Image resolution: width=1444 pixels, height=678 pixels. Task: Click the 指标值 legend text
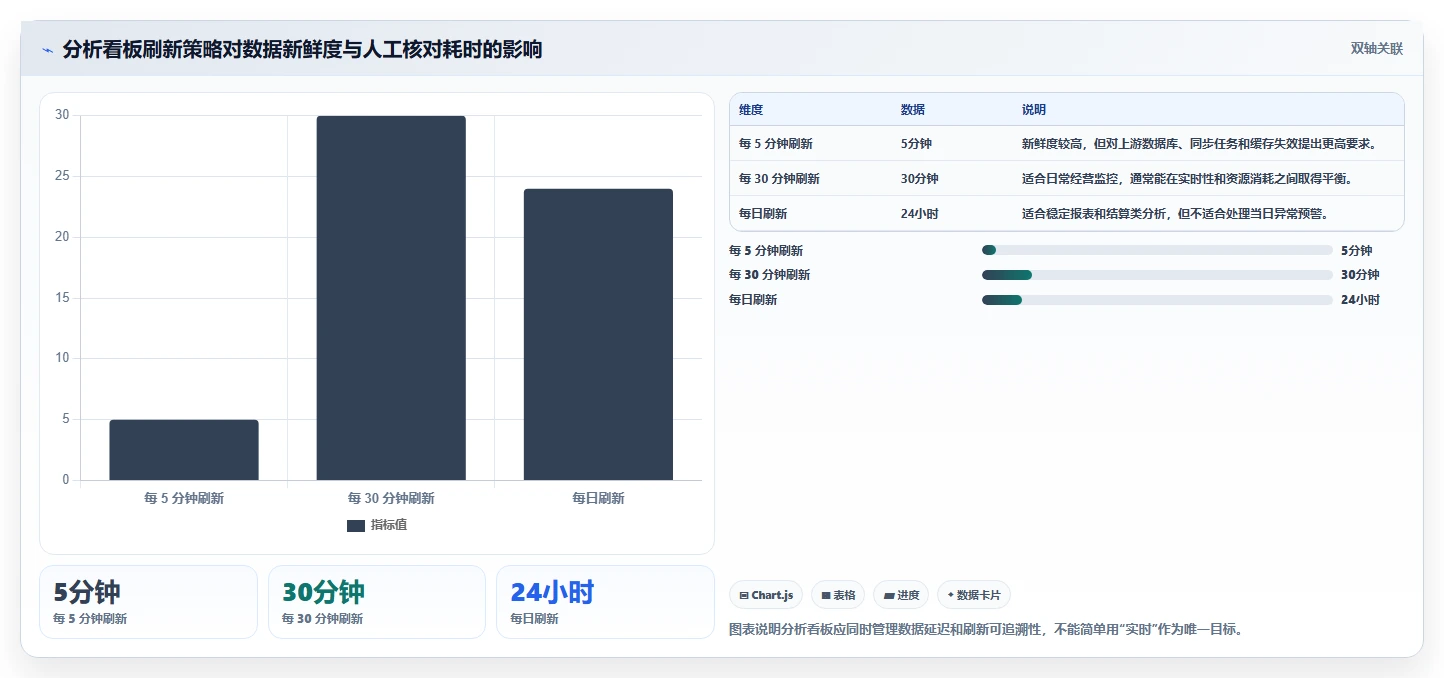389,526
